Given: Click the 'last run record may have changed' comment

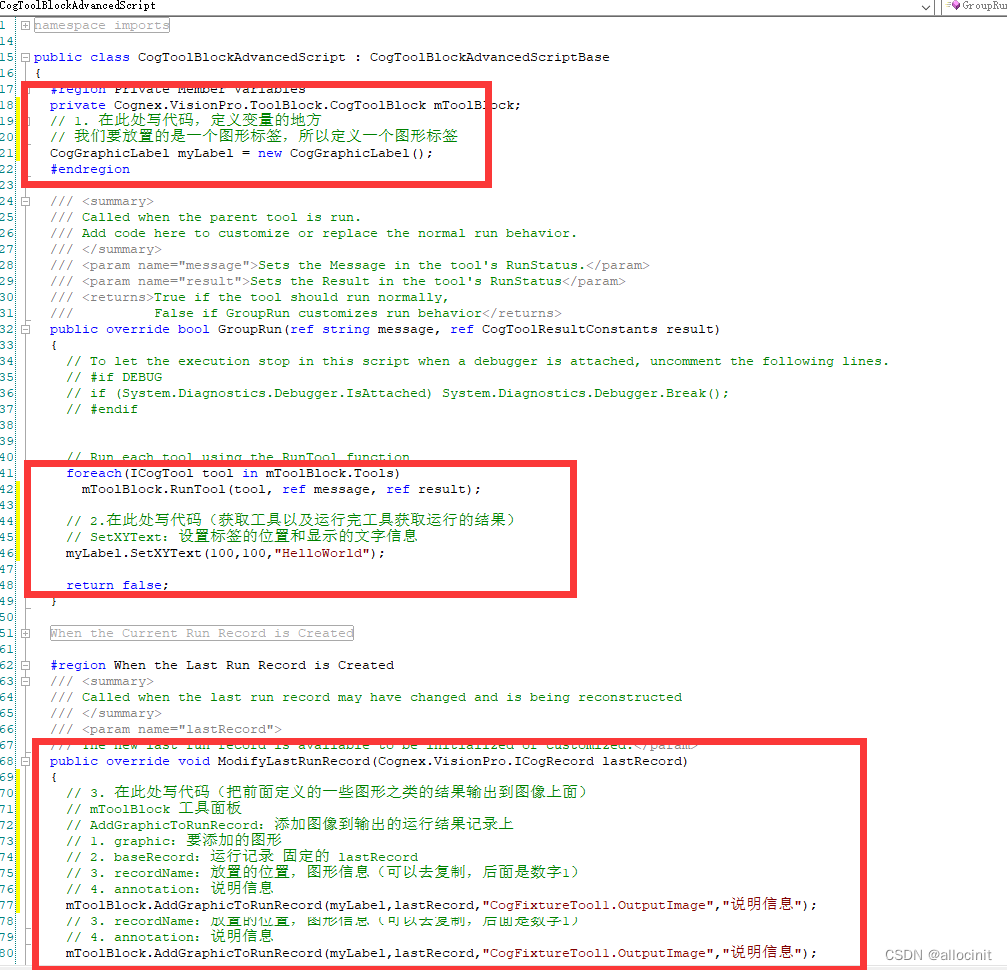Looking at the screenshot, I should coord(366,698).
